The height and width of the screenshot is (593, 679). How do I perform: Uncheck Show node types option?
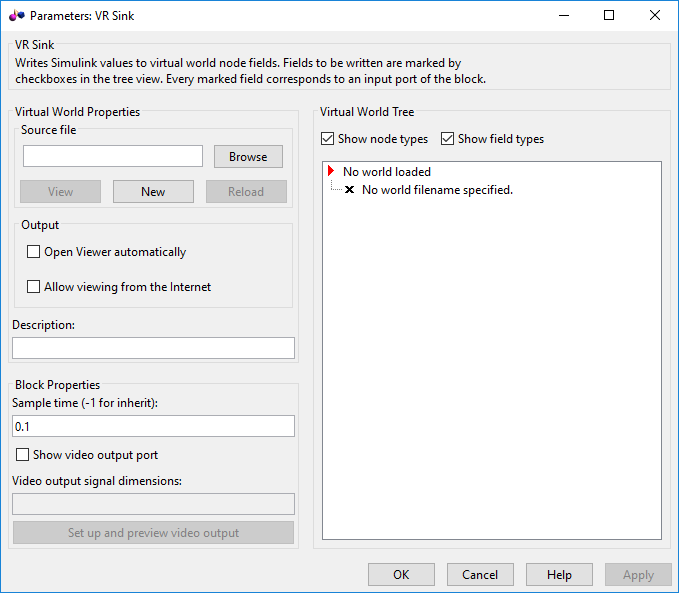point(328,139)
